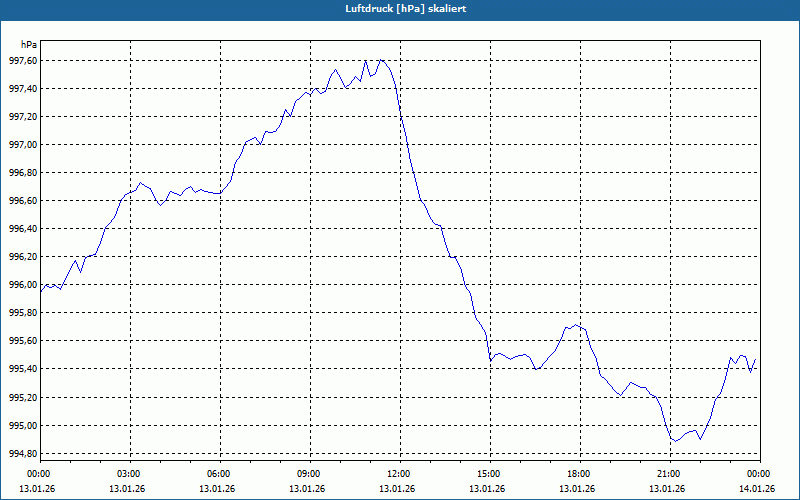Select the 15:00 time label
Screen dimensions: 800x500
coord(490,474)
